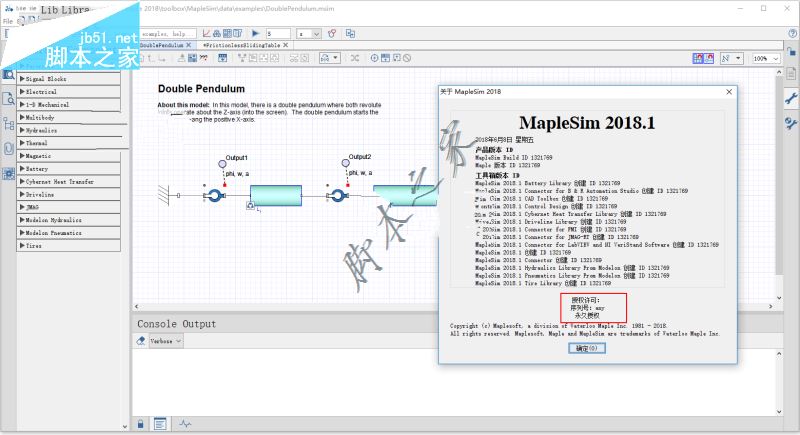
Task: Click the Output2 probe circle
Action: click(345, 163)
